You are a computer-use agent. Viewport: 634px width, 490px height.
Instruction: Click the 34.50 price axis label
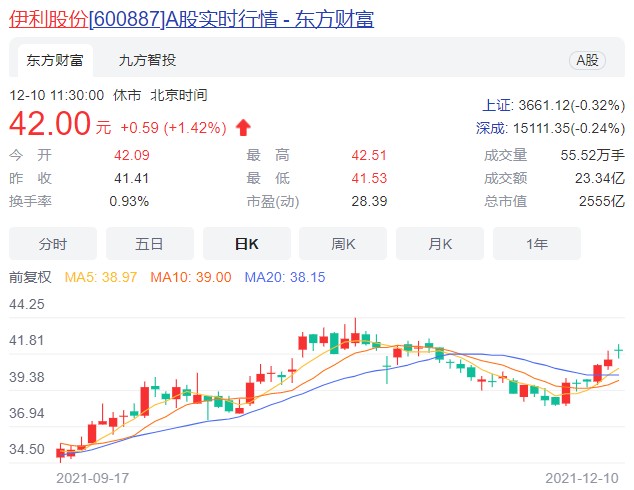[x=27, y=449]
